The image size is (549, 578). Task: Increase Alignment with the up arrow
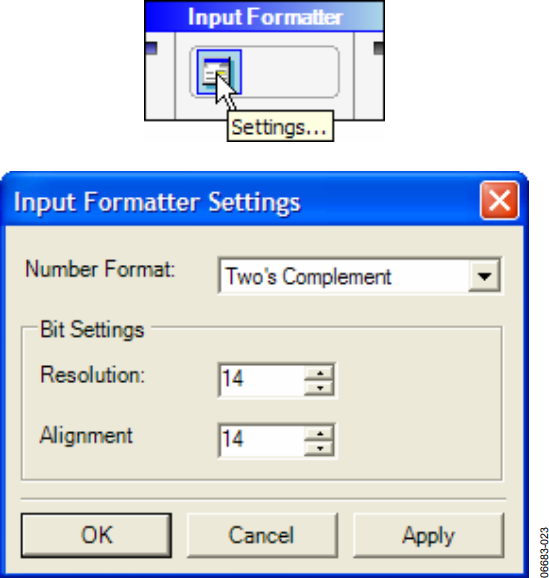click(319, 434)
